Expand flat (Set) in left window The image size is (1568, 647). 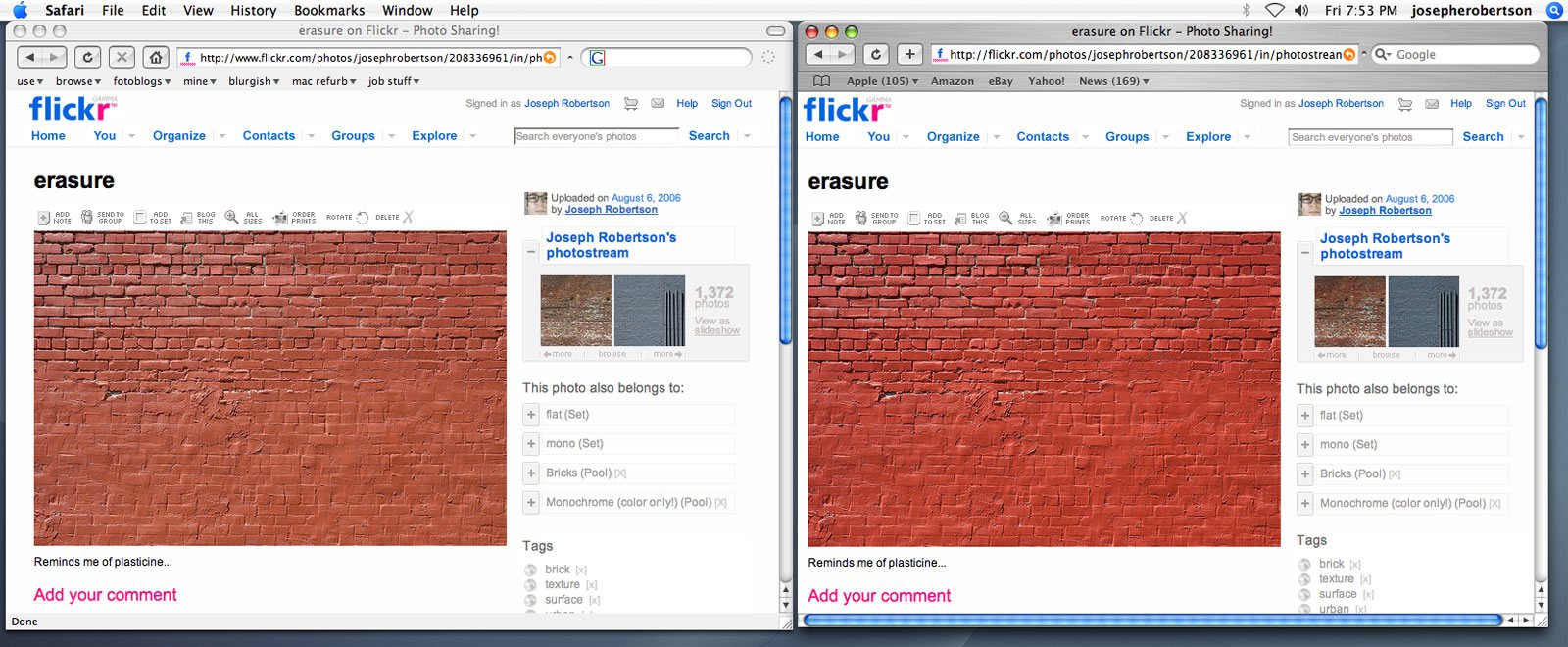pos(531,415)
